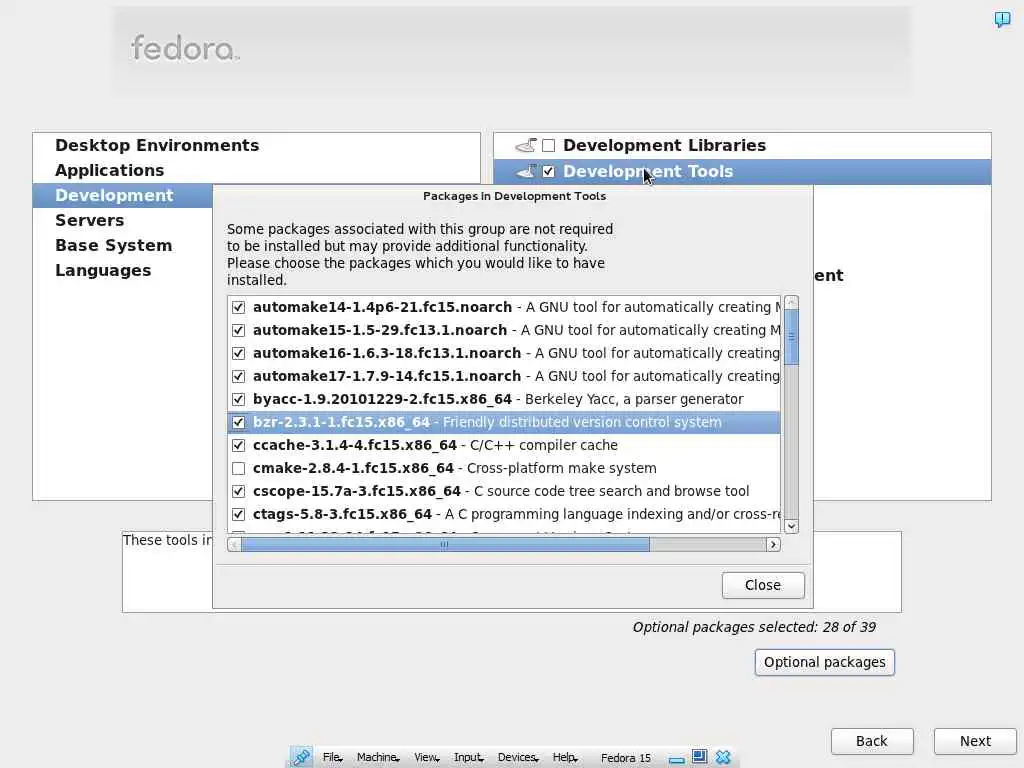Viewport: 1024px width, 768px height.
Task: Open the File menu in VirtualBox toolbar
Action: click(332, 758)
